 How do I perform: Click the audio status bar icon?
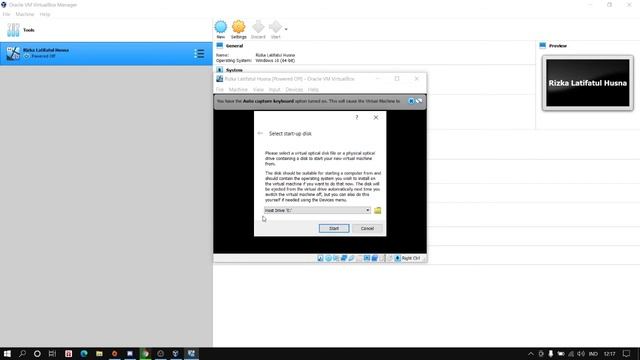click(x=336, y=258)
